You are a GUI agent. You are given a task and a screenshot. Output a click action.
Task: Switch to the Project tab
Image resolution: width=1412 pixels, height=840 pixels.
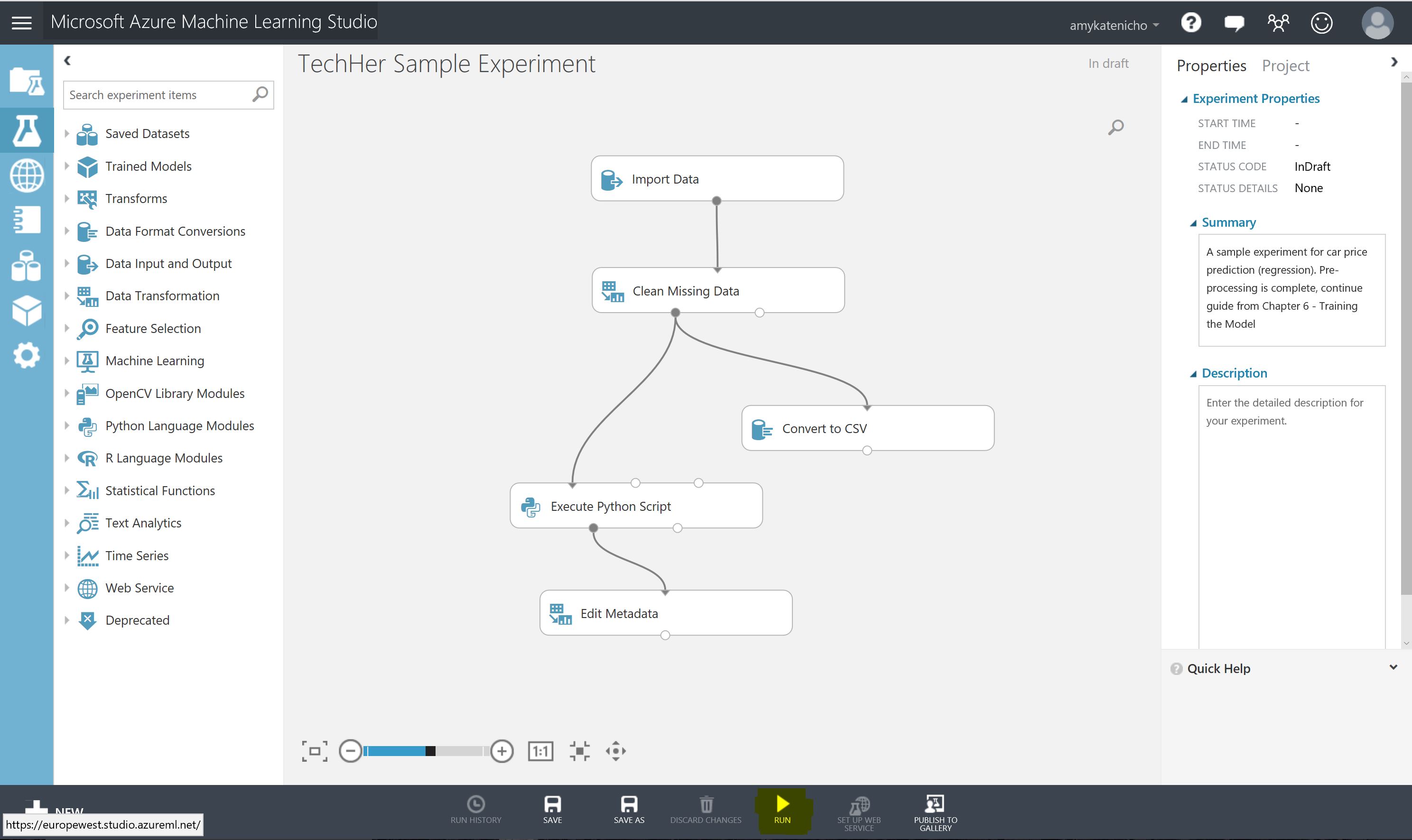point(1285,65)
